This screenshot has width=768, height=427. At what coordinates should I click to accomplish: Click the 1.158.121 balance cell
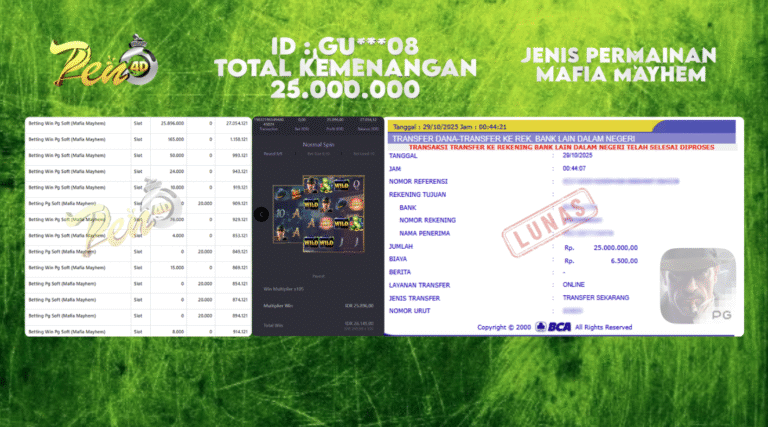(x=239, y=140)
